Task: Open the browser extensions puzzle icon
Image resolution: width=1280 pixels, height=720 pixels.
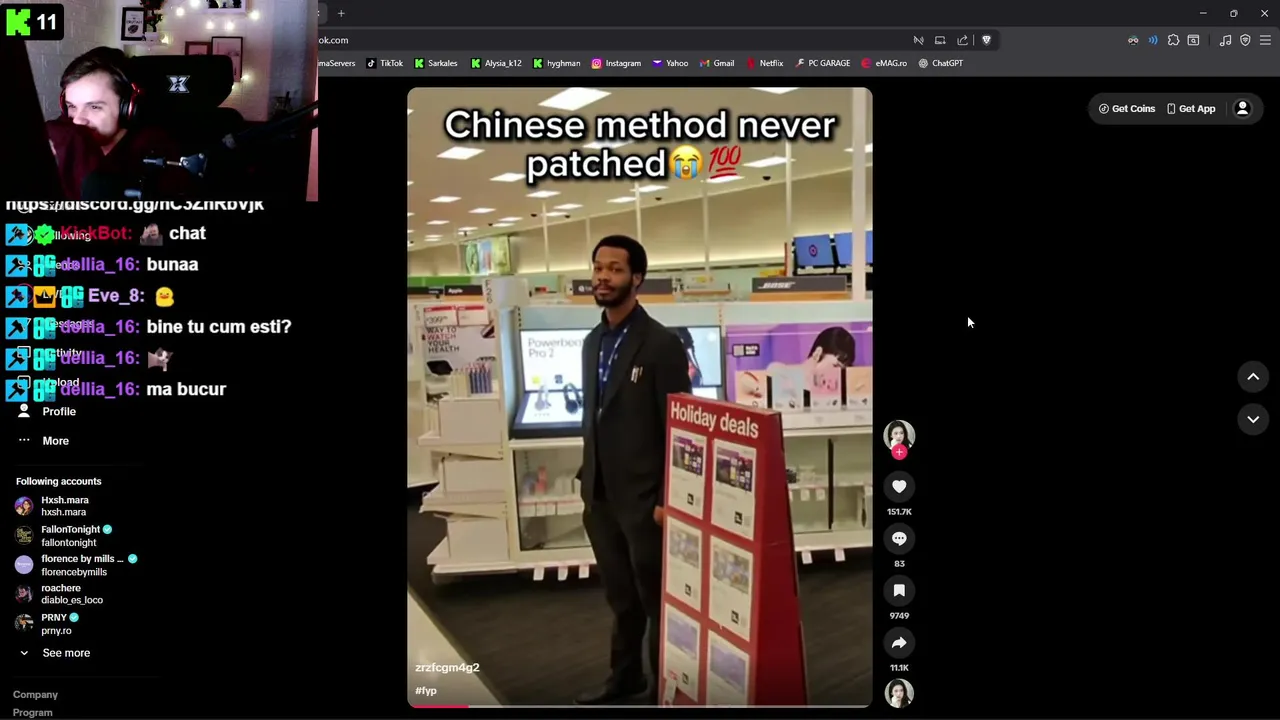Action: pos(1173,40)
